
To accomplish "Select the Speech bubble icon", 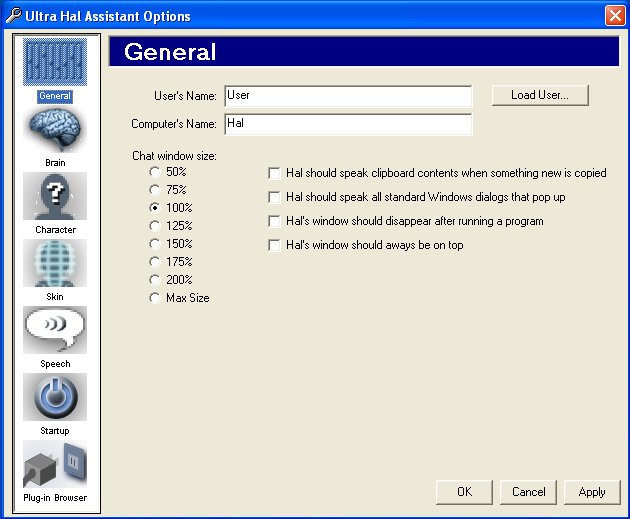I will click(55, 330).
